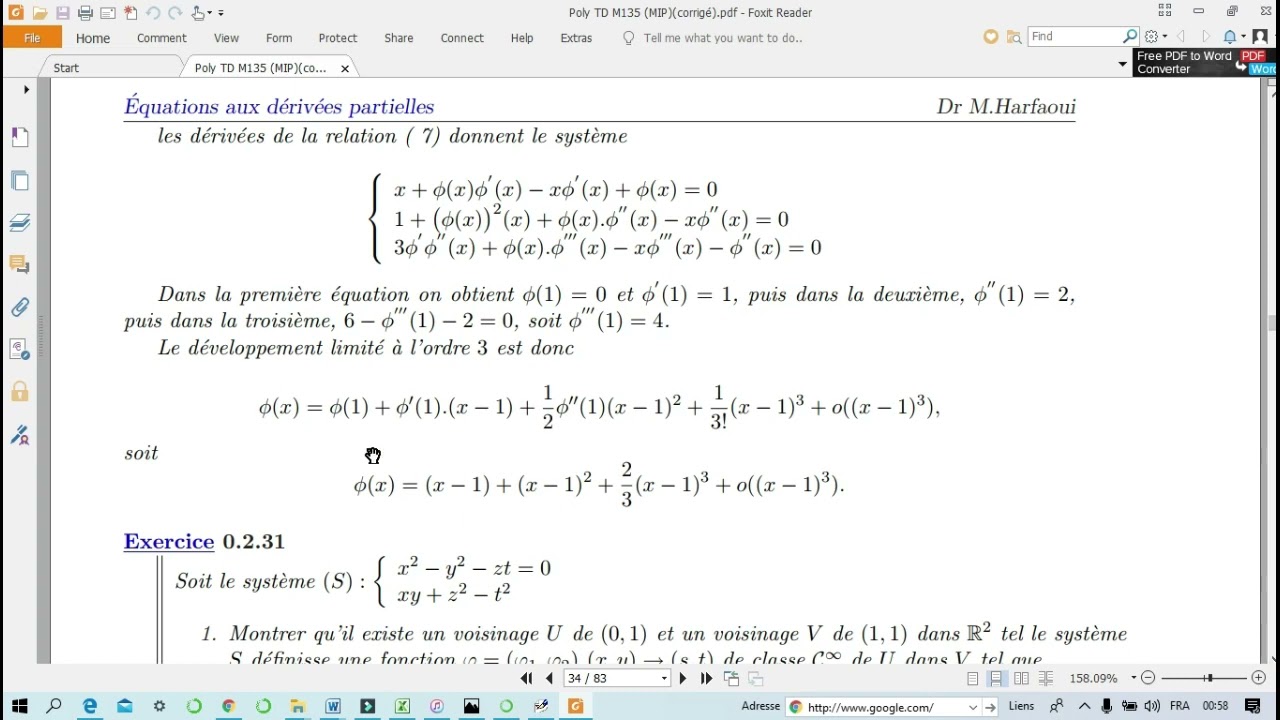Click inside the Find search field
The height and width of the screenshot is (720, 1280).
[1076, 36]
